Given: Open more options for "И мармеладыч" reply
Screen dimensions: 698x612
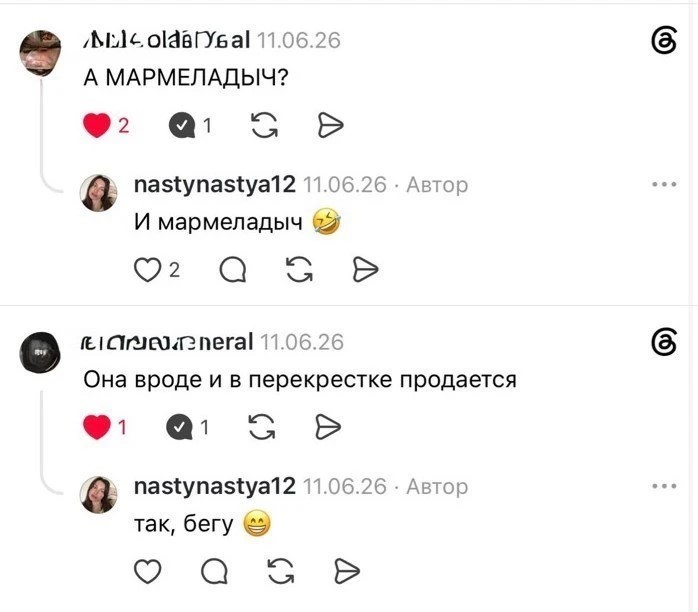Looking at the screenshot, I should click(664, 184).
